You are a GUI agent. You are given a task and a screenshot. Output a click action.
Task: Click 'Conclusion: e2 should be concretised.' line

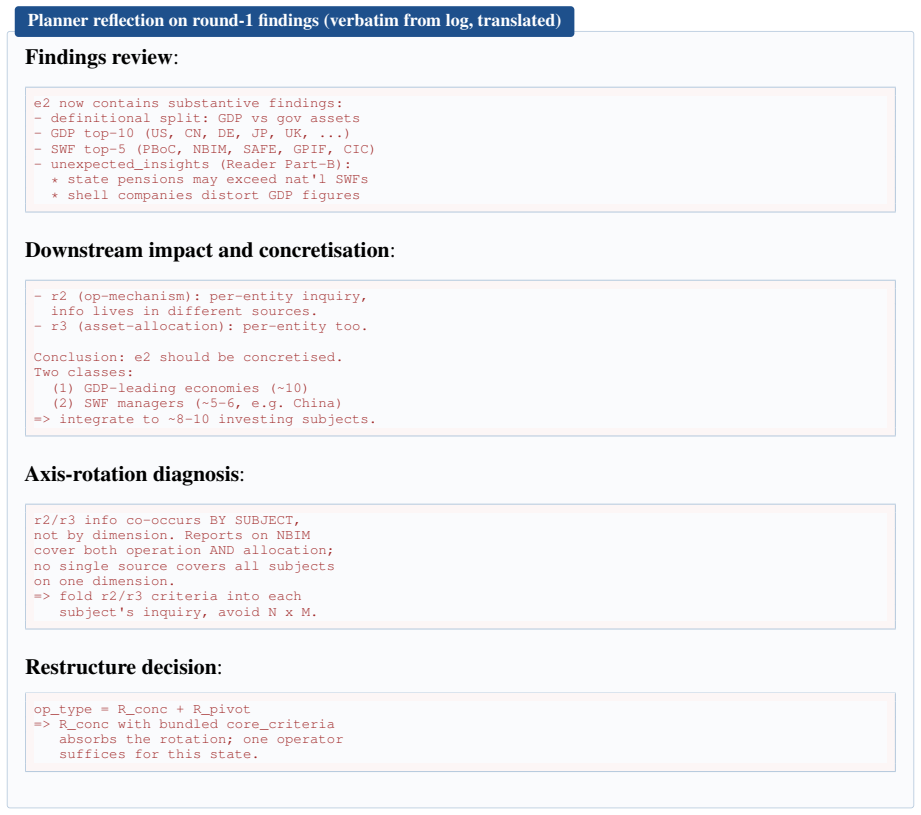[x=188, y=358]
